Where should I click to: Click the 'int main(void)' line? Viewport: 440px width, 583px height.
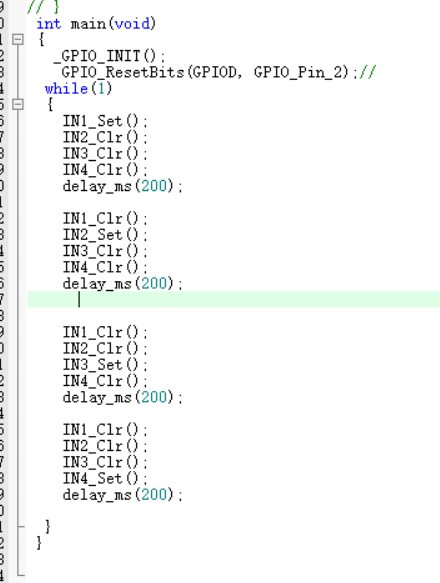pyautogui.click(x=96, y=24)
